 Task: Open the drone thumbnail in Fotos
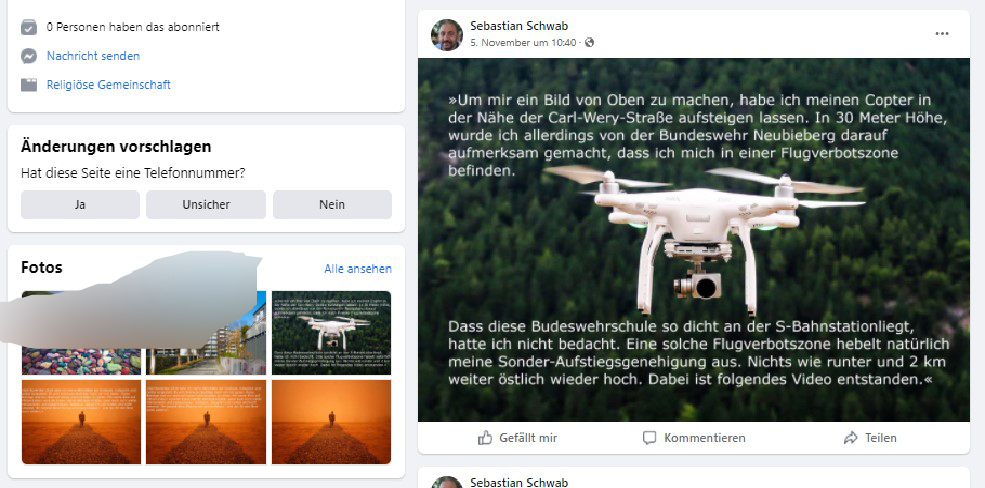pyautogui.click(x=332, y=333)
